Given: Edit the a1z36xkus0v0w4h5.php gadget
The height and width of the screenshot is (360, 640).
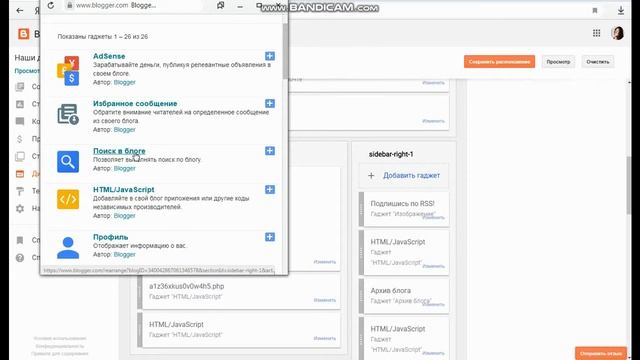Looking at the screenshot, I should click(x=324, y=300).
